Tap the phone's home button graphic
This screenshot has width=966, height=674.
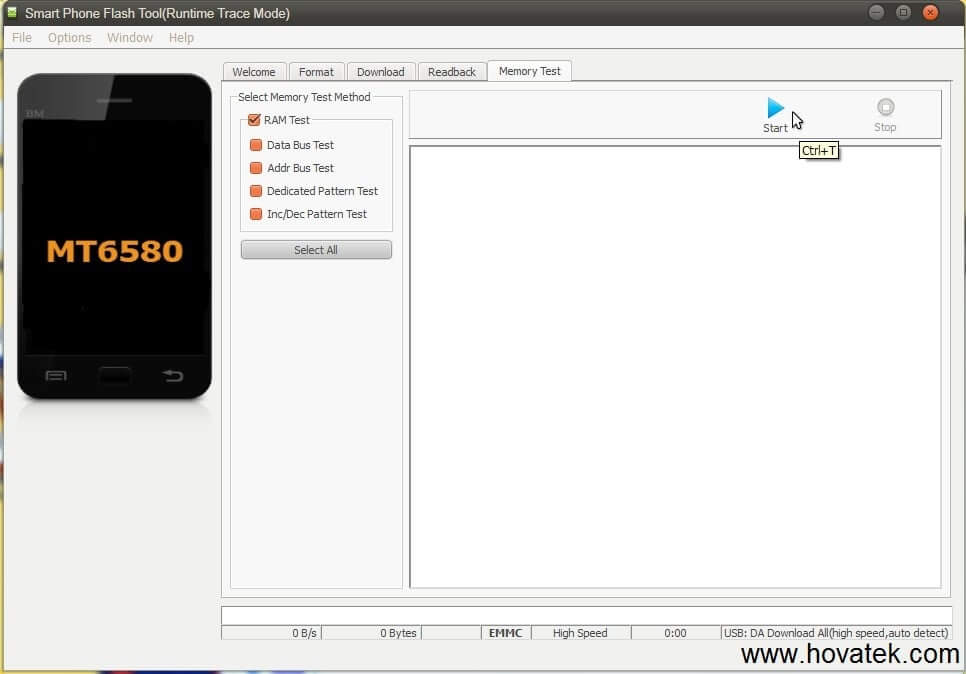coord(115,376)
